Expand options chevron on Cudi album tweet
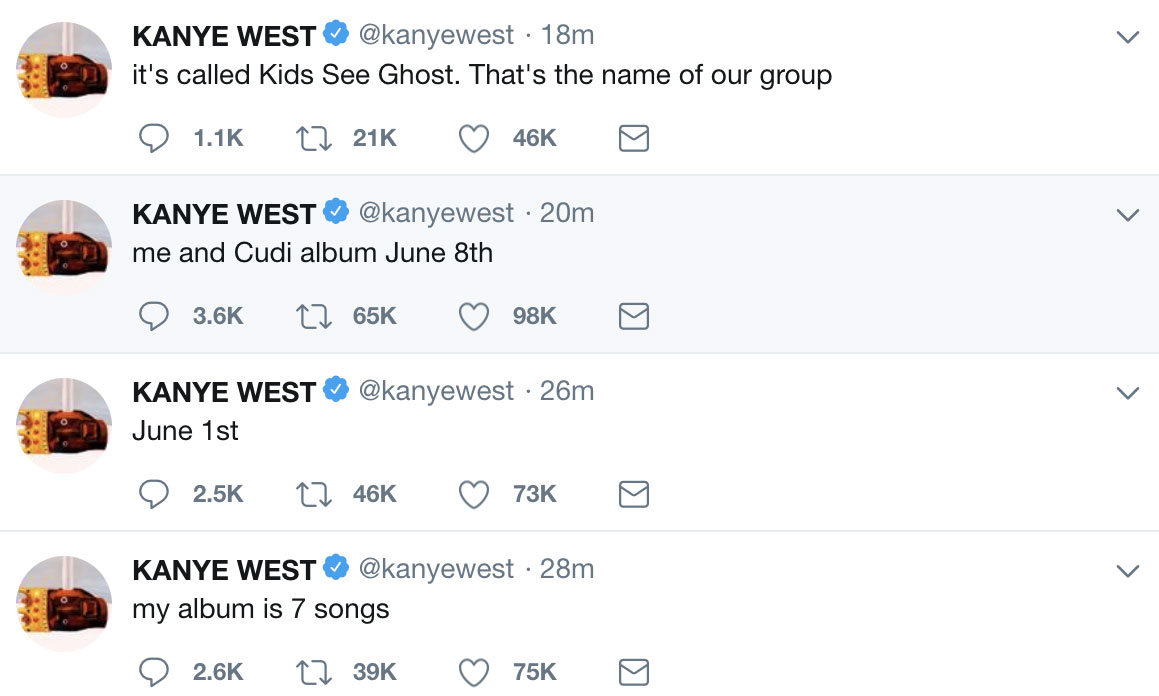1159x696 pixels. tap(1127, 216)
